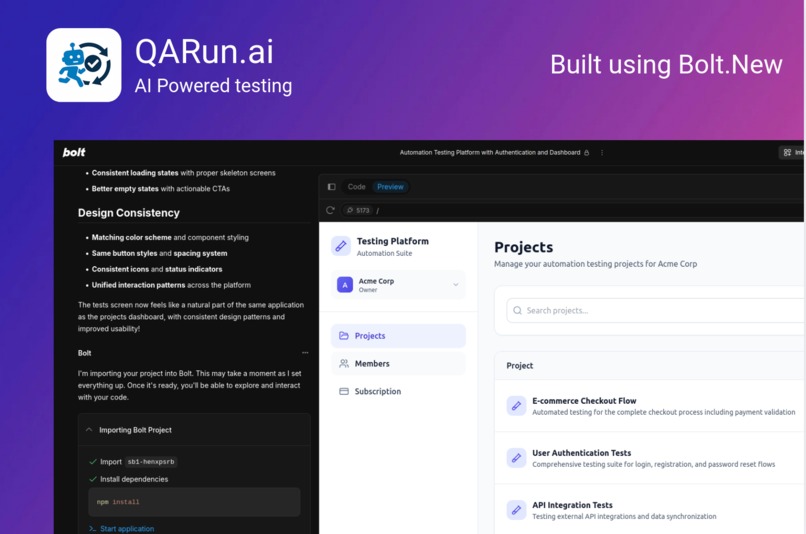
Task: Open Projects in the sidebar
Action: [x=398, y=336]
